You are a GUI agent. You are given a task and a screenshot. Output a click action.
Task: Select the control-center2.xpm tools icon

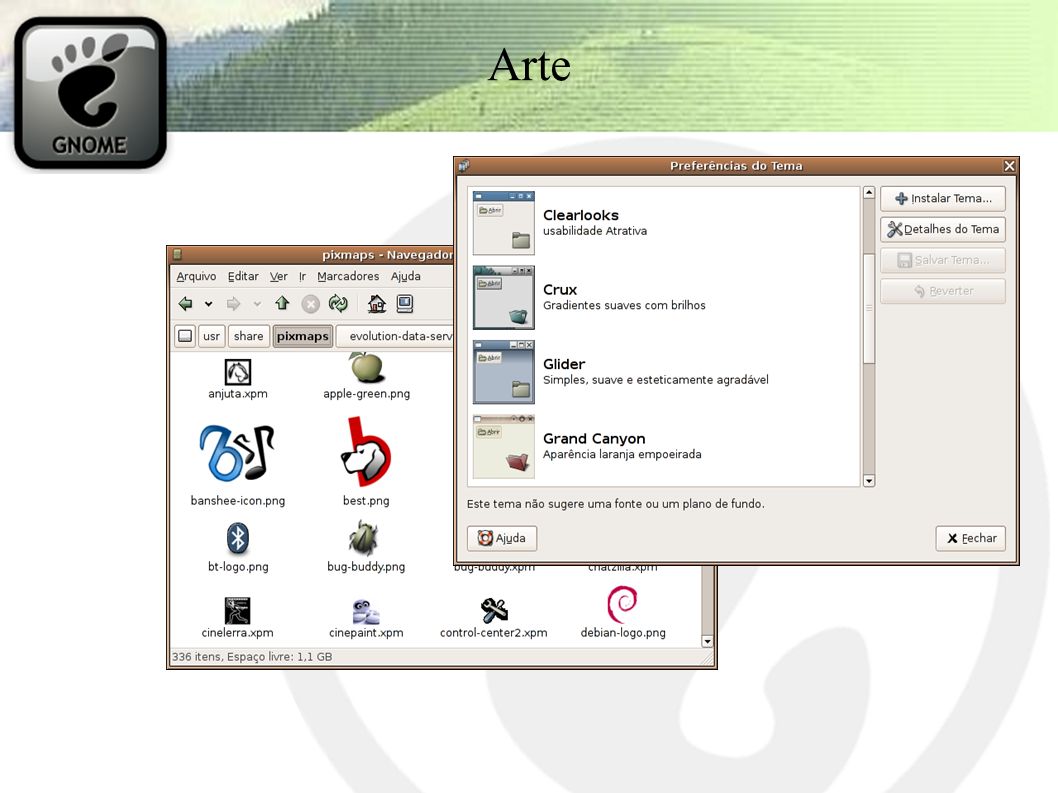point(494,611)
